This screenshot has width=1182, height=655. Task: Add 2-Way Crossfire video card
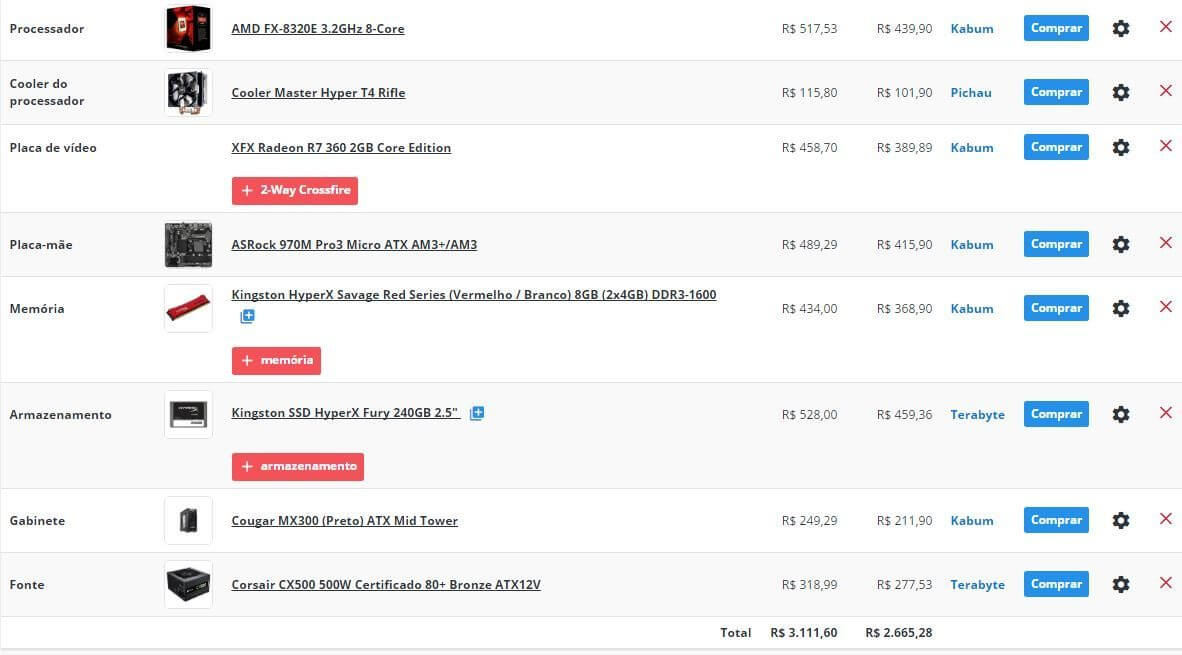(x=295, y=190)
